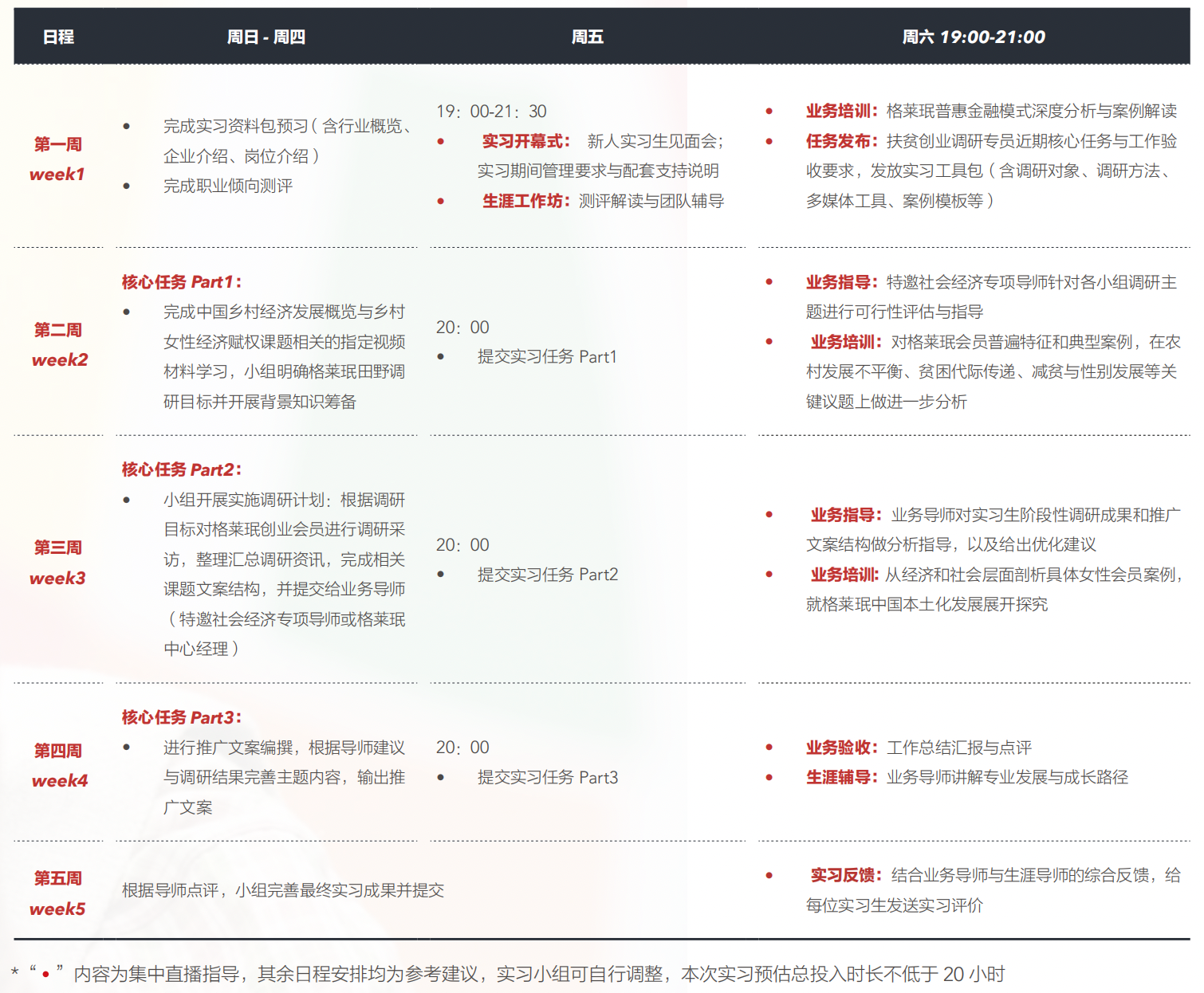
Task: Click the 'week2' label
Action: click(60, 360)
